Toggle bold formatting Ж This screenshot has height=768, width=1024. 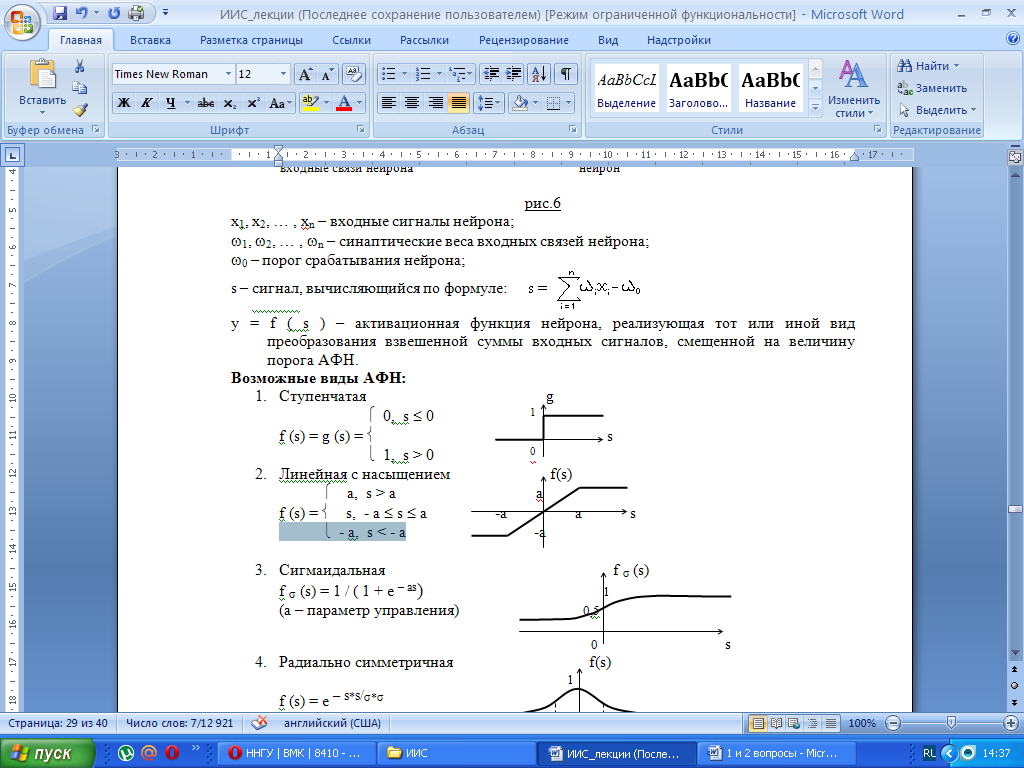pyautogui.click(x=124, y=103)
